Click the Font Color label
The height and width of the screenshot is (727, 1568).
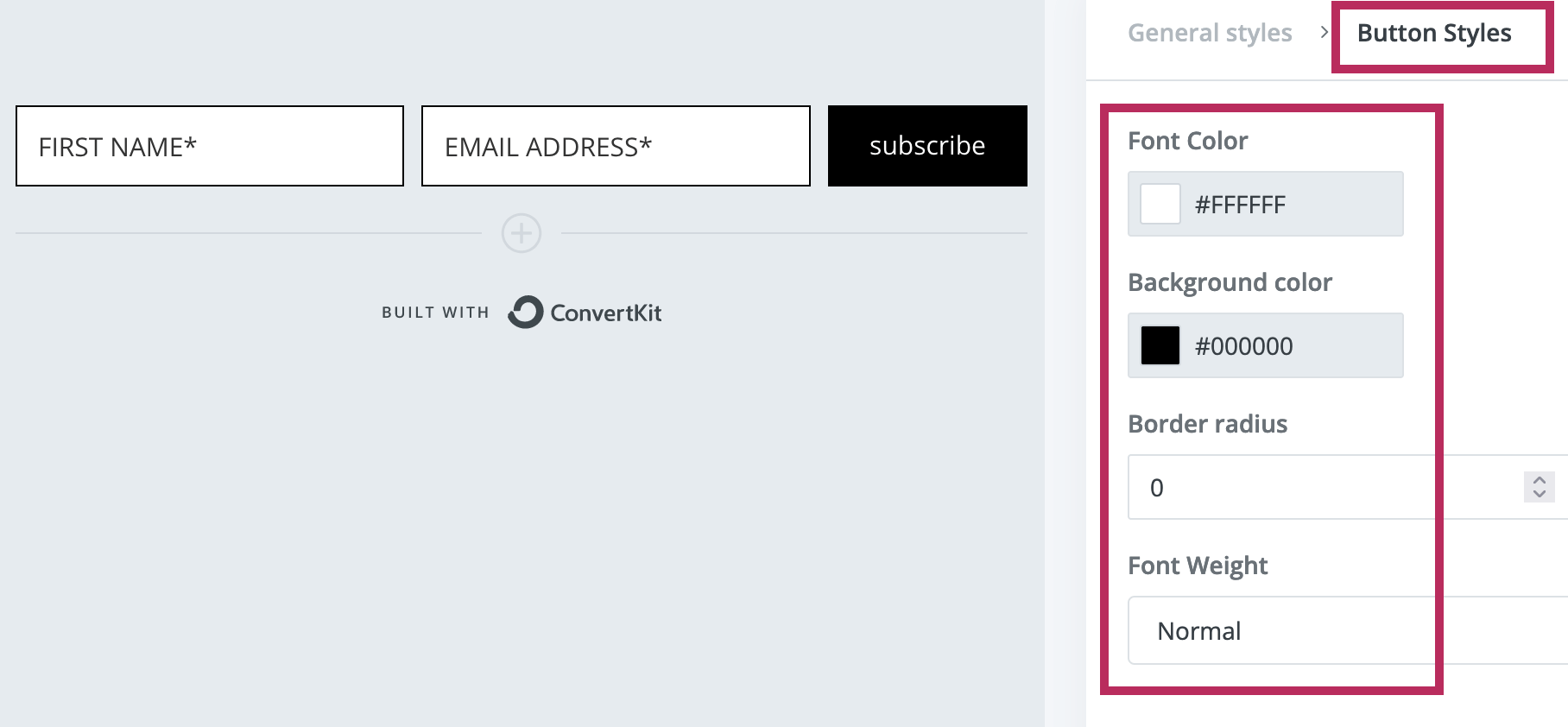point(1187,141)
